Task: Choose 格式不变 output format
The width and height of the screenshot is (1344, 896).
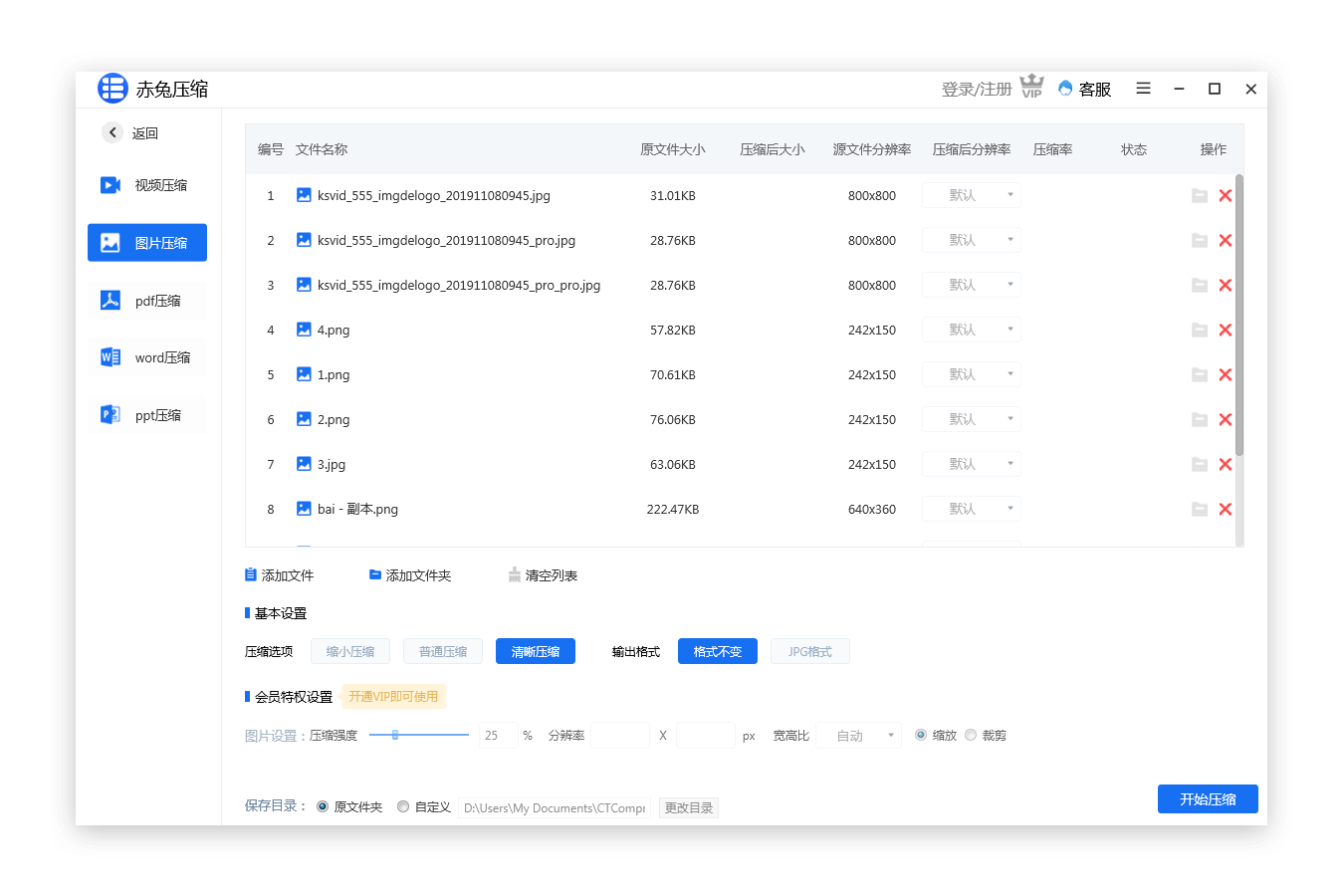Action: (x=718, y=651)
